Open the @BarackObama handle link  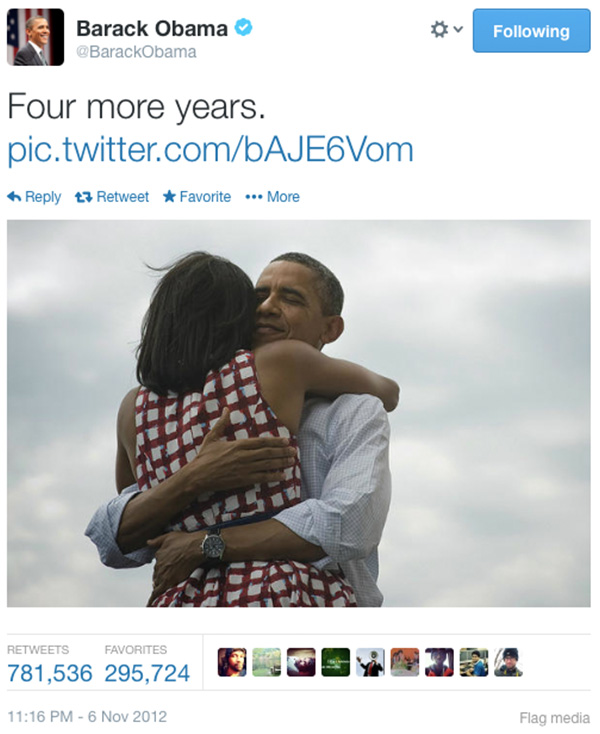136,51
